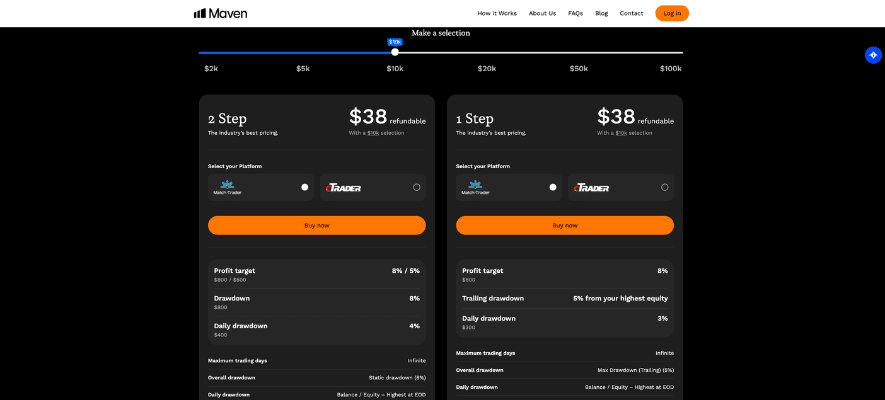Click Match-Trader logo in 2 Step card

227,187
